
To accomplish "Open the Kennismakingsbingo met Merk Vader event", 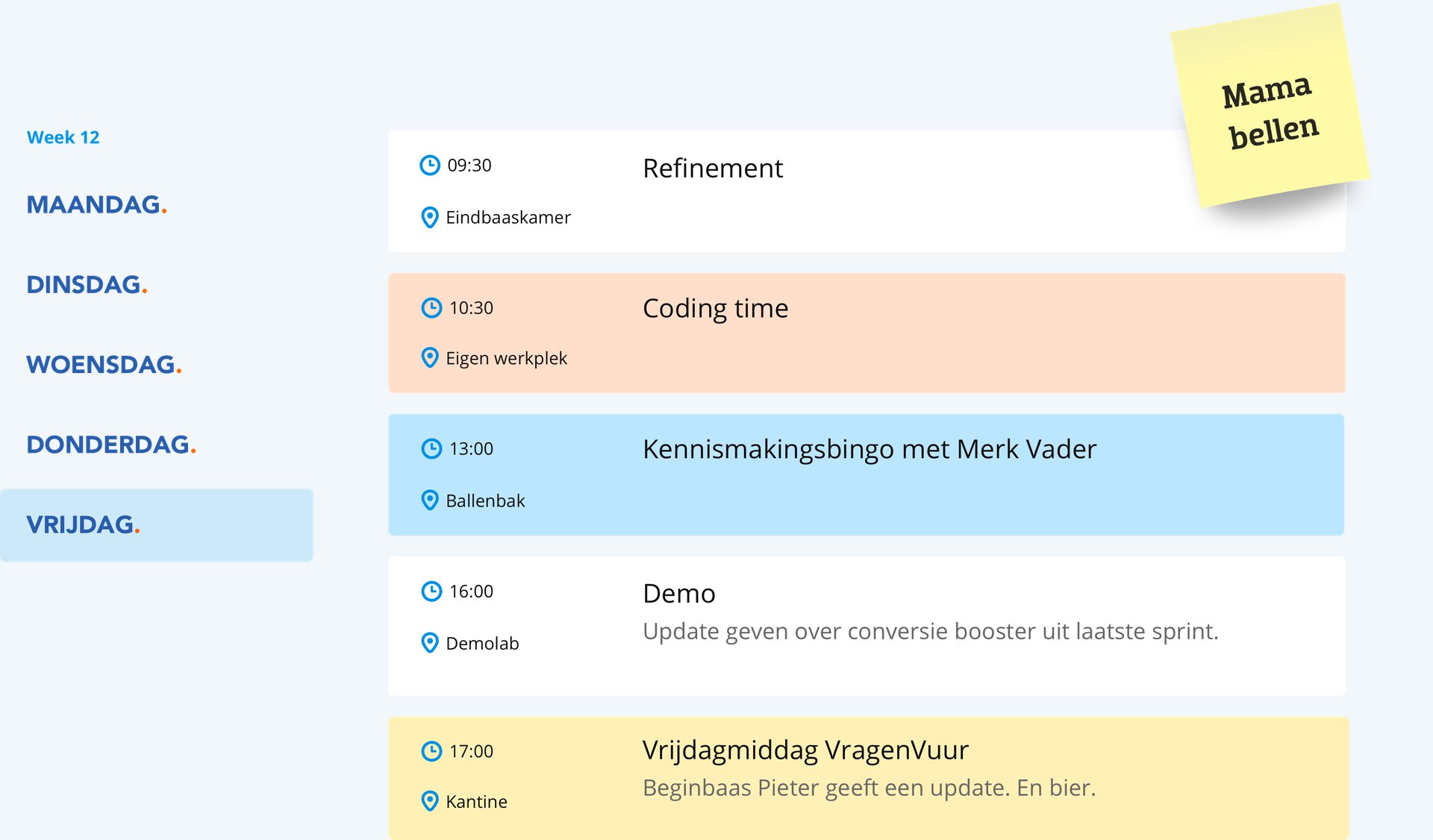I will click(869, 449).
